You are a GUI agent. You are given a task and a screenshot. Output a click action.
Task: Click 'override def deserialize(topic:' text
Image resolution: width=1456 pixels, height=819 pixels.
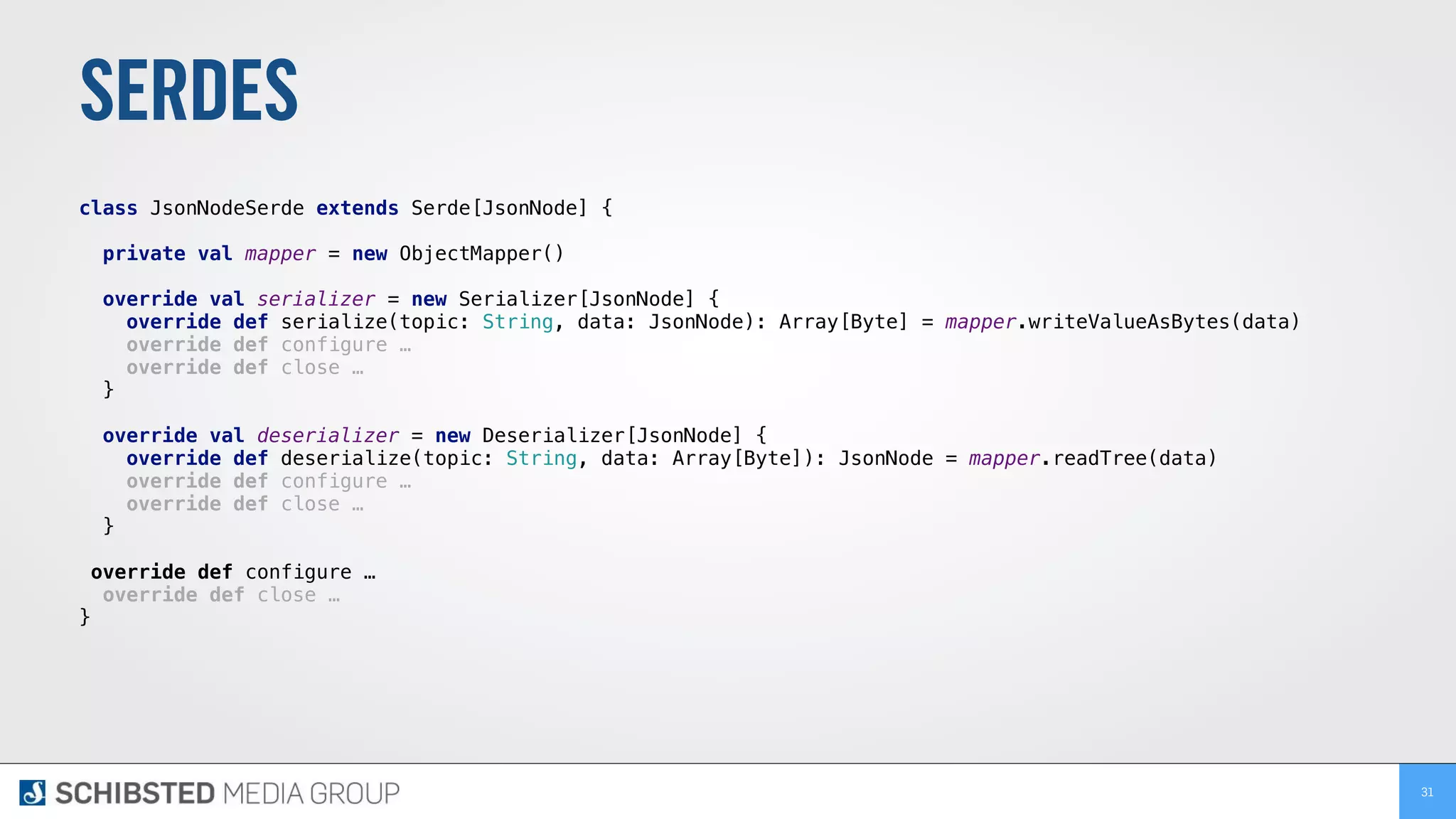(x=310, y=459)
